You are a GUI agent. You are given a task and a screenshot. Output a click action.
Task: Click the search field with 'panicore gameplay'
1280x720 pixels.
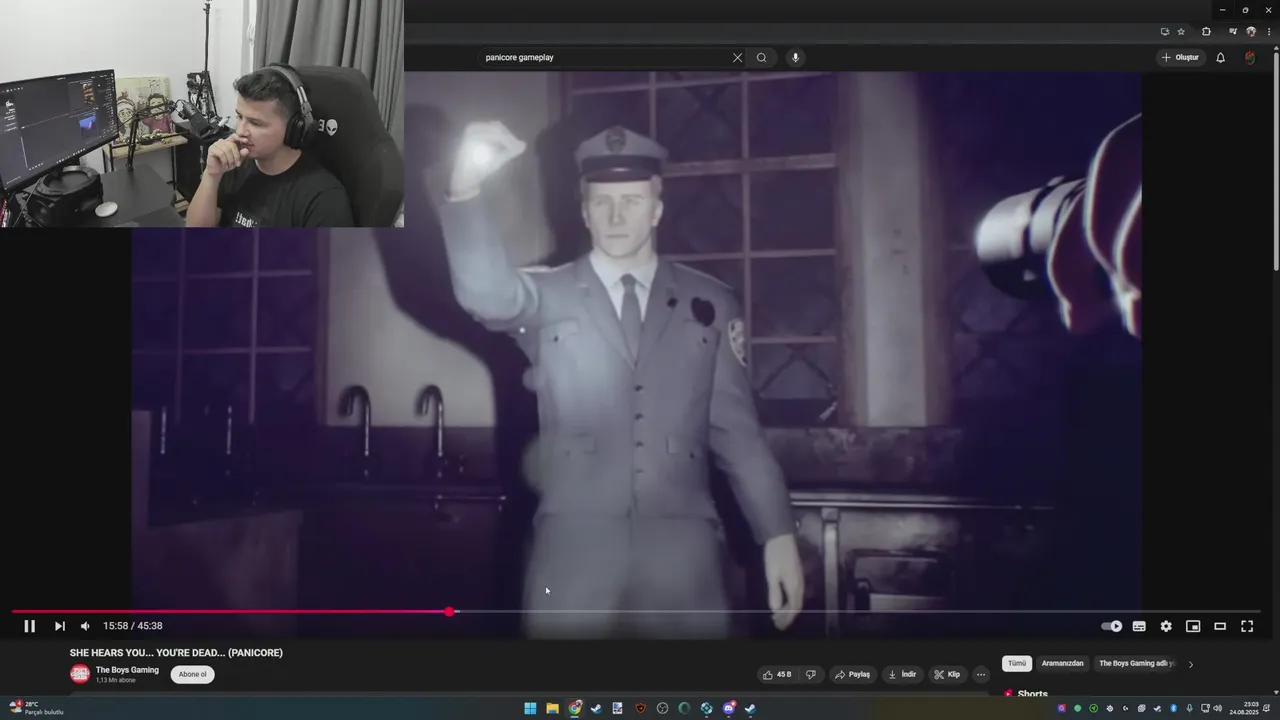[x=605, y=57]
